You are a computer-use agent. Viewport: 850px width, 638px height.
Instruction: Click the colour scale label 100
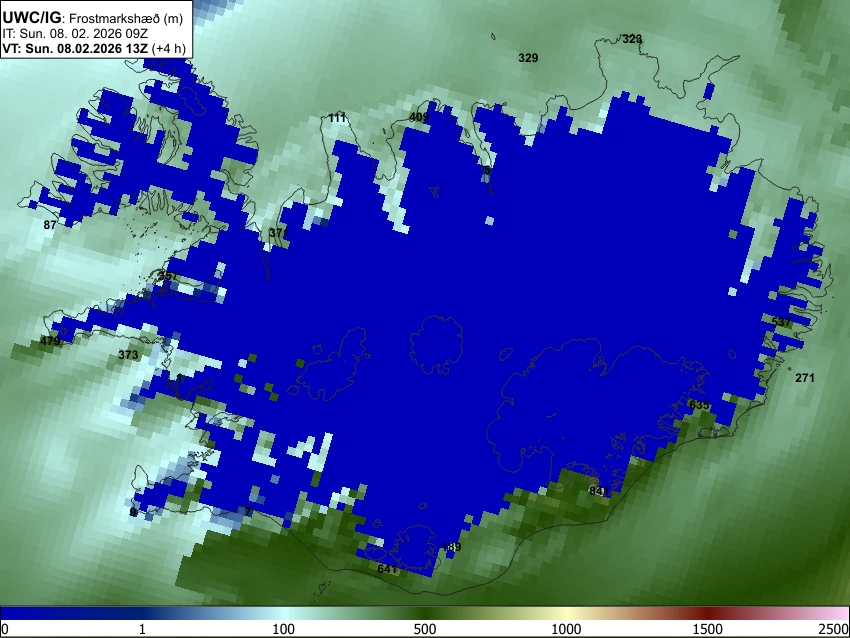coord(284,629)
